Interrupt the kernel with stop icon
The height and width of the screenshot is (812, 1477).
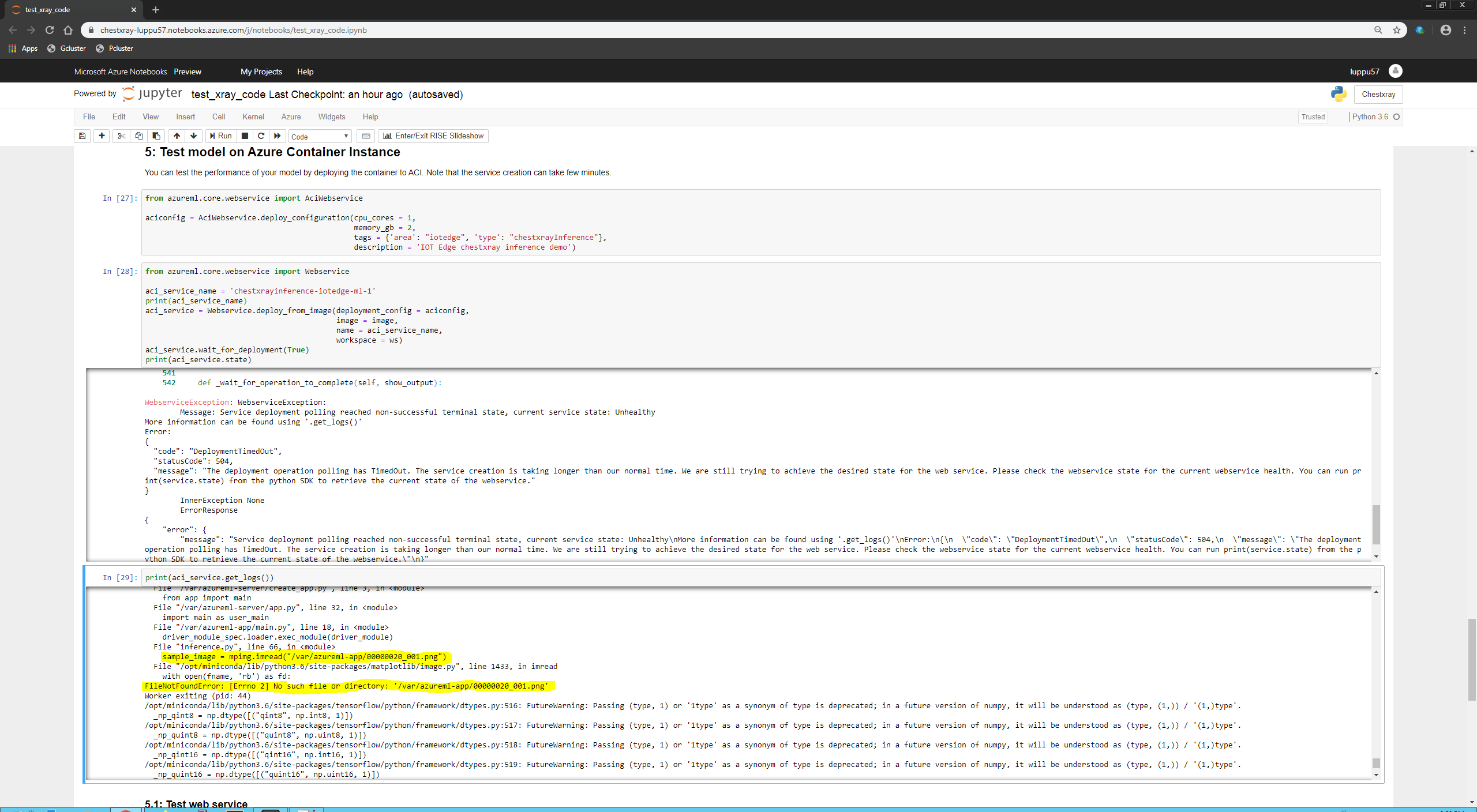(245, 136)
